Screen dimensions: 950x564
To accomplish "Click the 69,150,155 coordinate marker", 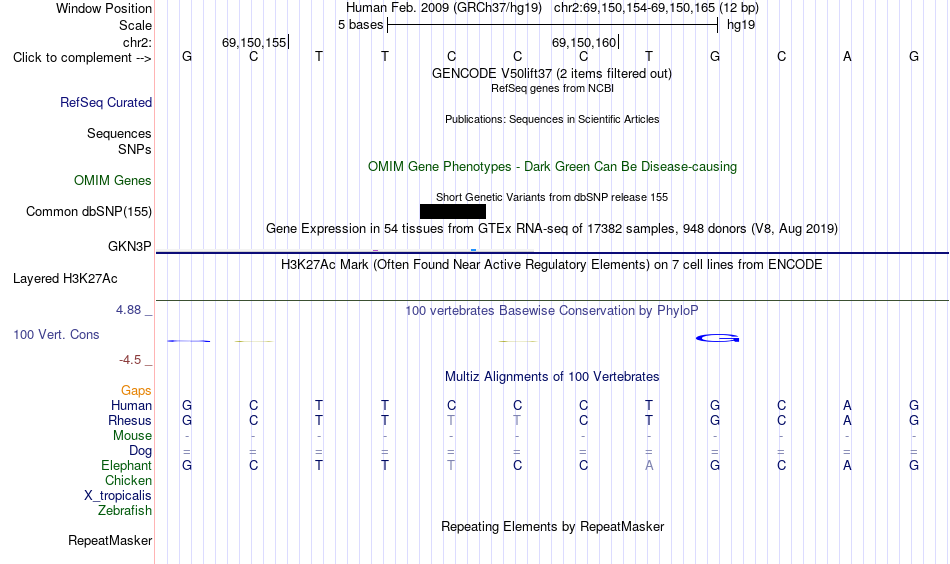I will coord(254,42).
